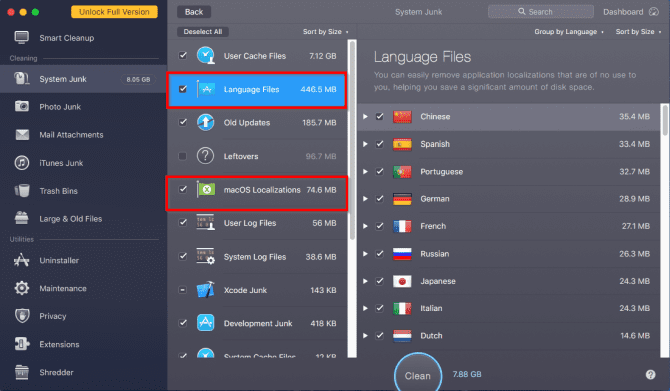This screenshot has height=391, width=670.
Task: Uncheck the Spanish language checkbox
Action: (x=379, y=144)
